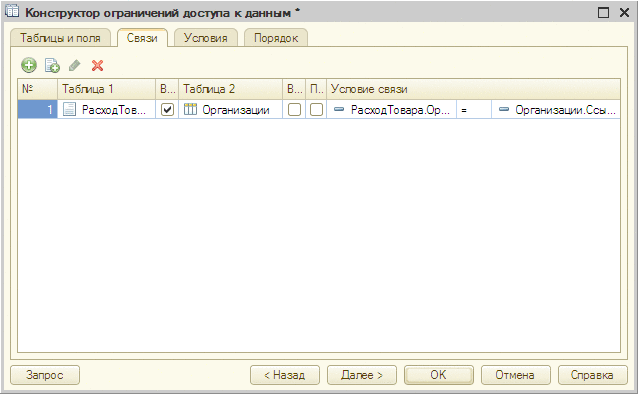The image size is (638, 394).
Task: Select the Организации table cell
Action: pyautogui.click(x=231, y=109)
